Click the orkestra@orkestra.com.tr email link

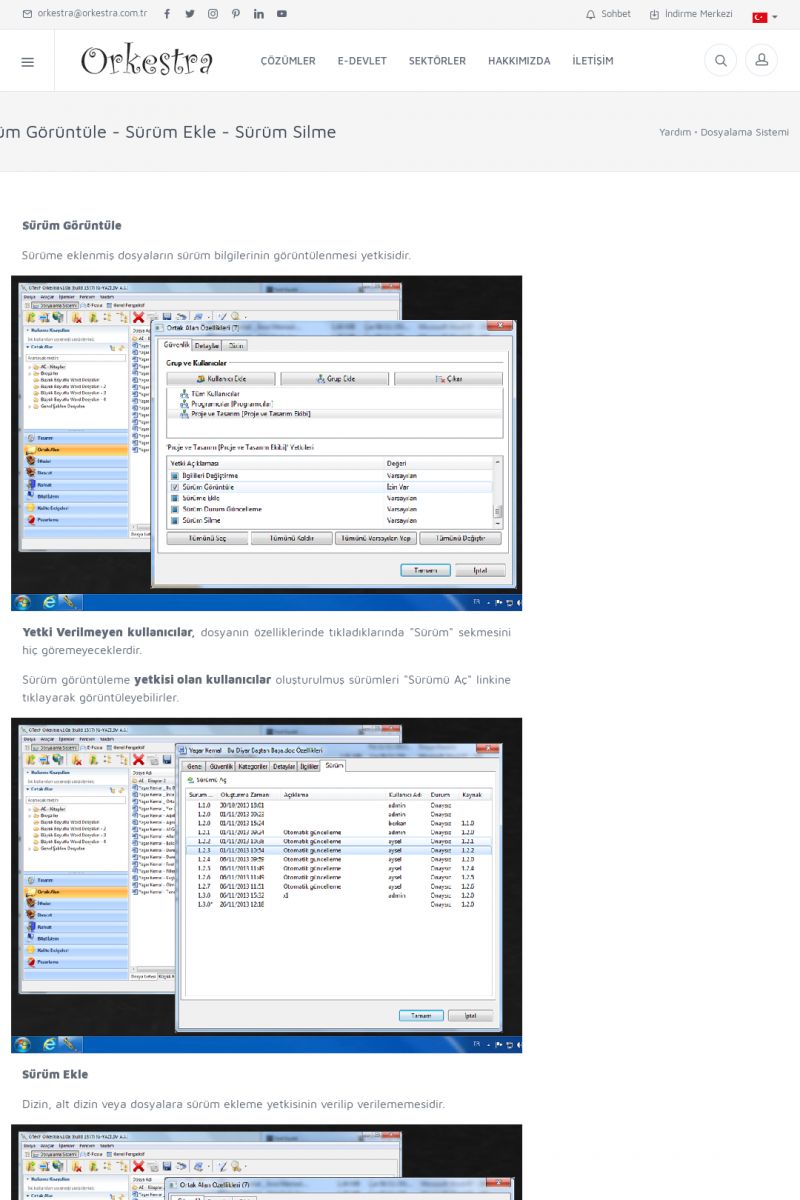point(85,14)
